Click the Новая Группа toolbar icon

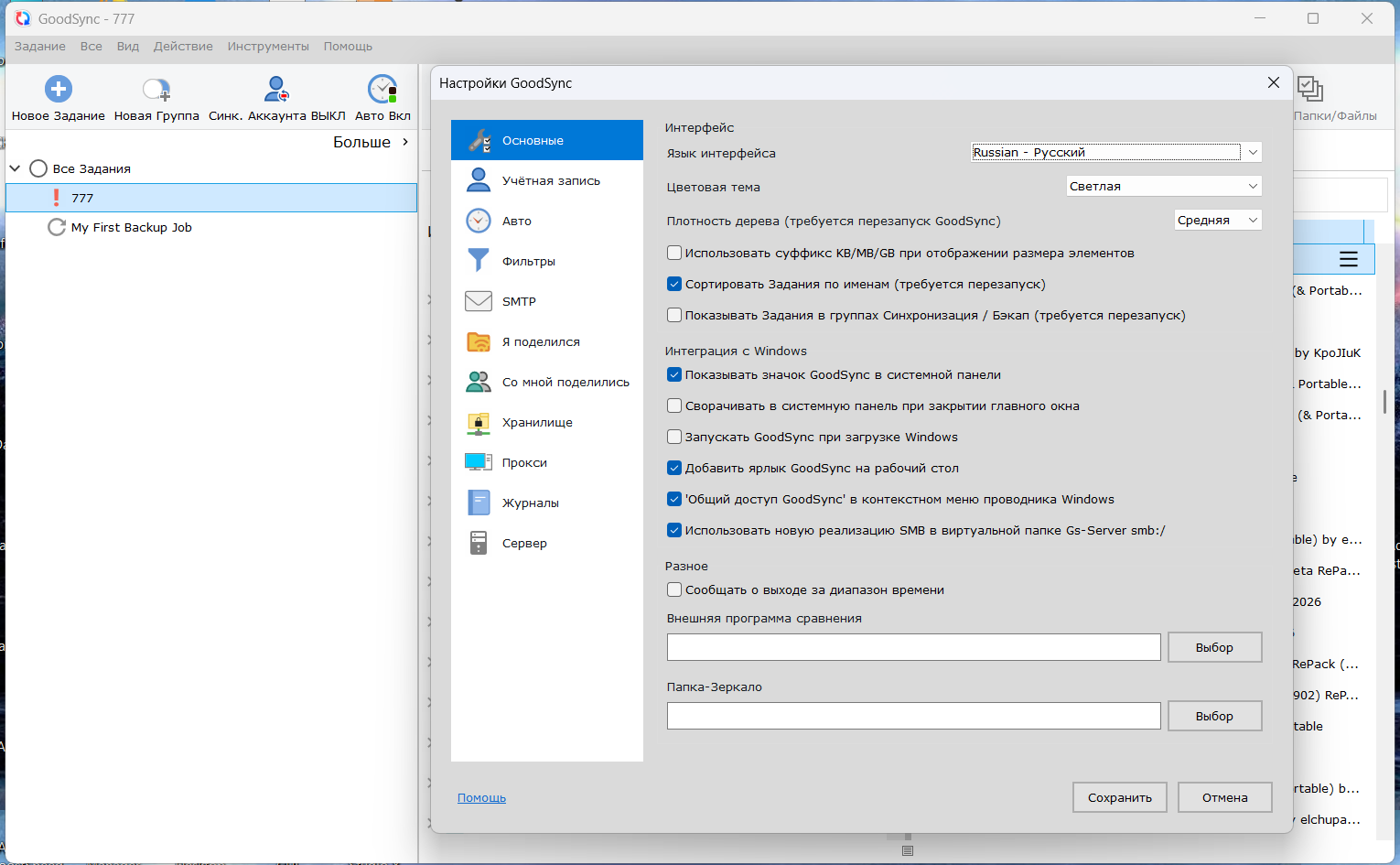pos(156,90)
